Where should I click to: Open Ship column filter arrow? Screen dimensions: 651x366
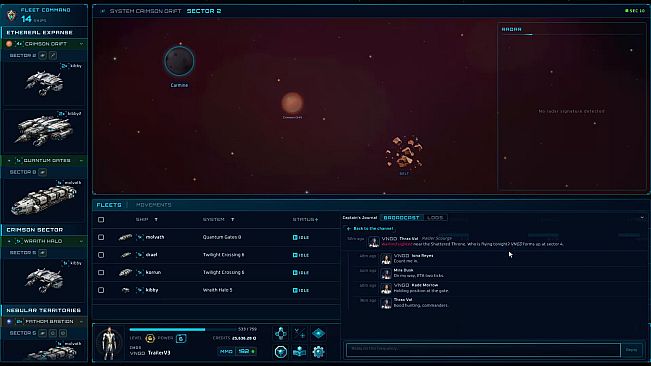click(x=156, y=220)
